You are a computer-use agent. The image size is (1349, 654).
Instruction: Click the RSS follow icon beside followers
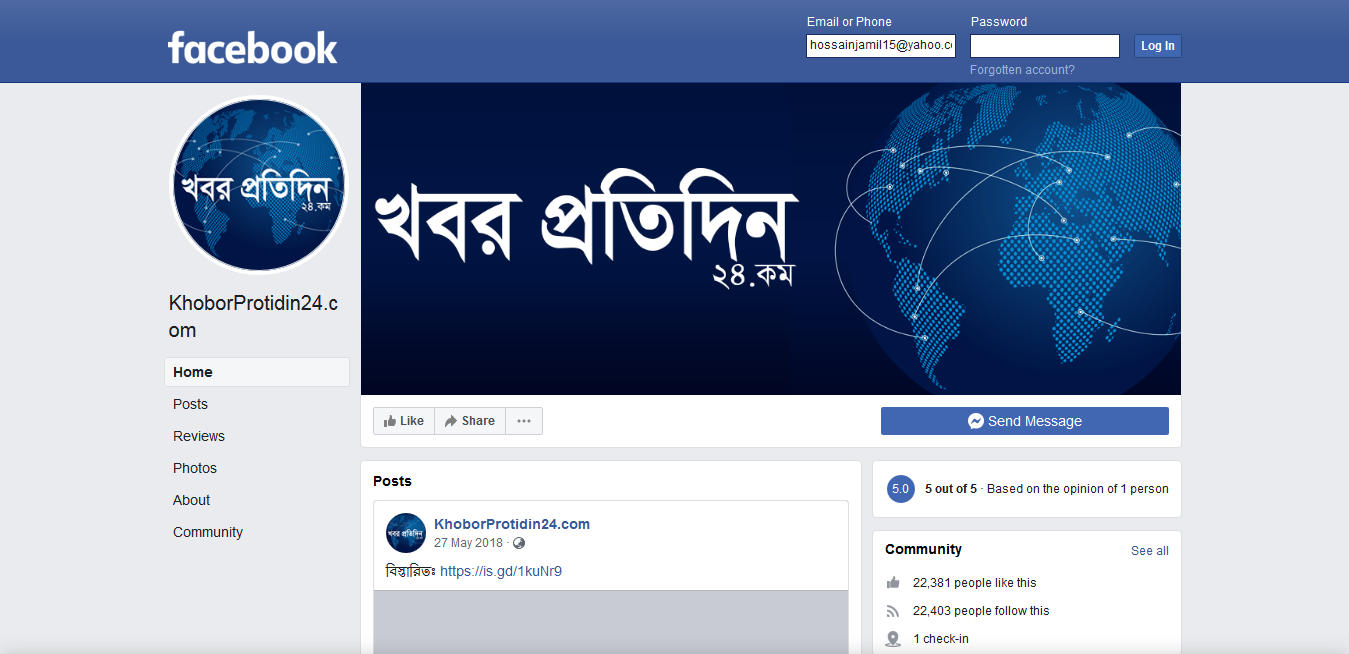click(893, 610)
